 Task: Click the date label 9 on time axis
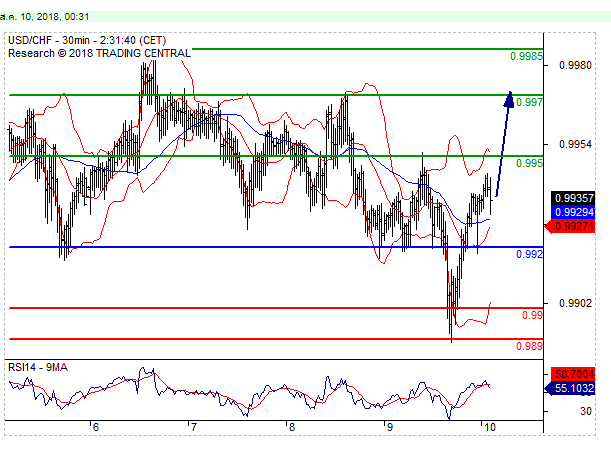point(389,427)
